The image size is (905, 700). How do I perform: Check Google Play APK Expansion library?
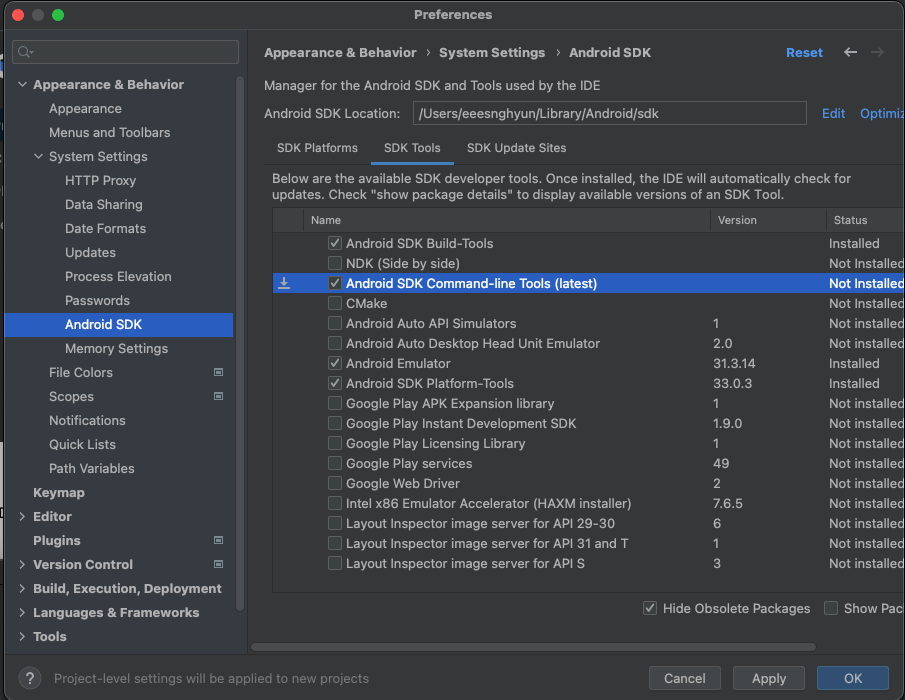point(335,403)
